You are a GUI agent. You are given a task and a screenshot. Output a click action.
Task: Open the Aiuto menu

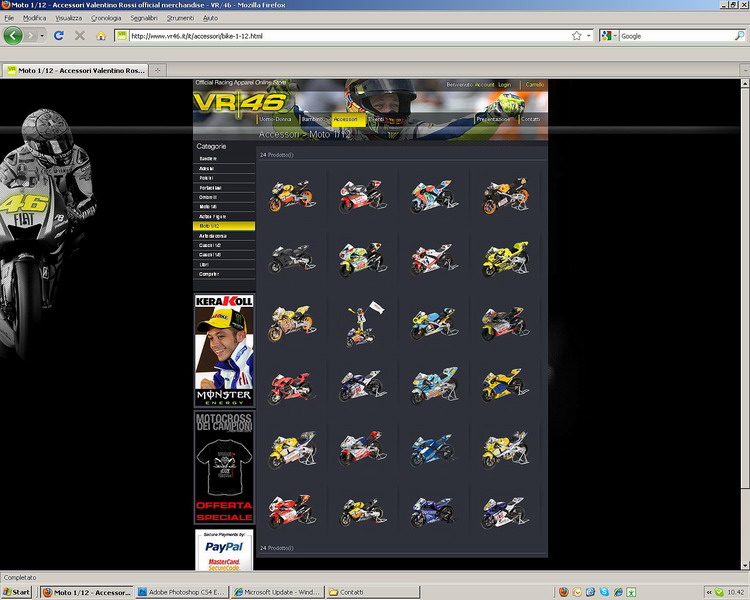(210, 18)
